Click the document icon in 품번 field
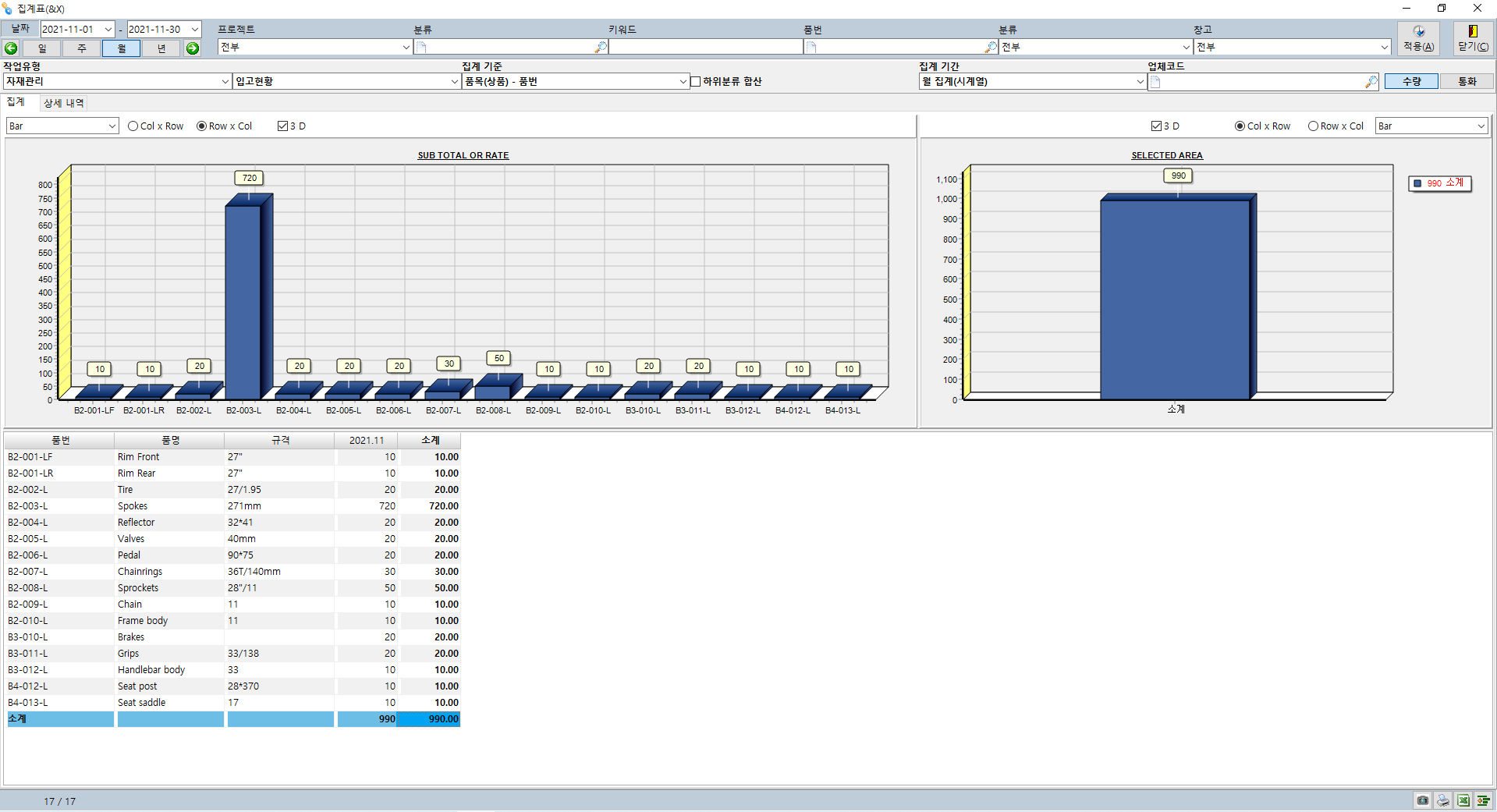Viewport: 1497px width, 812px height. (x=811, y=48)
